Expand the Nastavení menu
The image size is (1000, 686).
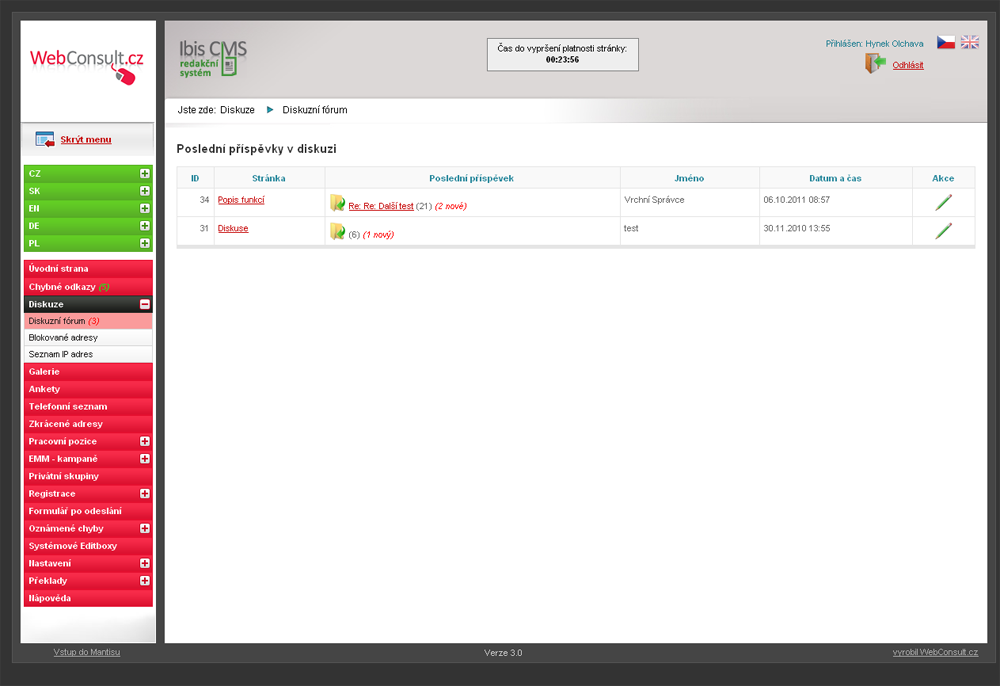click(145, 563)
